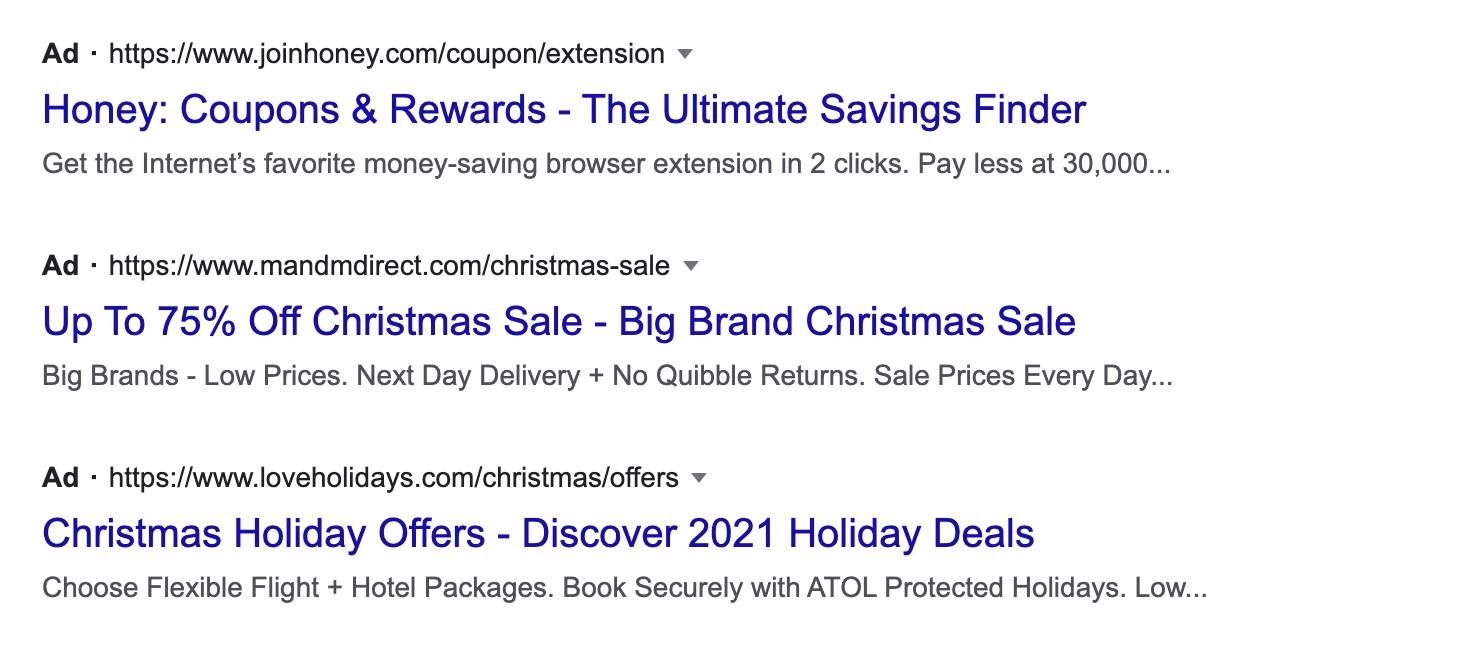The height and width of the screenshot is (652, 1469).
Task: Click the Ad label before the joinhoney URL
Action: pos(60,54)
